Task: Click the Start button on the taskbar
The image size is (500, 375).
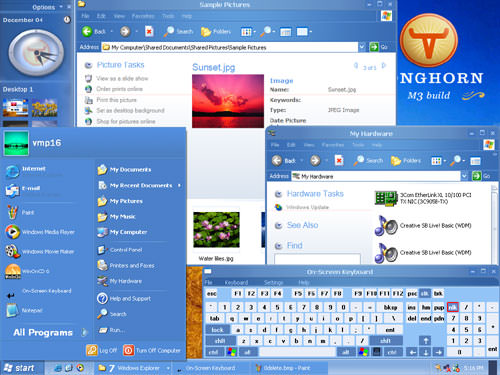Action: pos(22,368)
